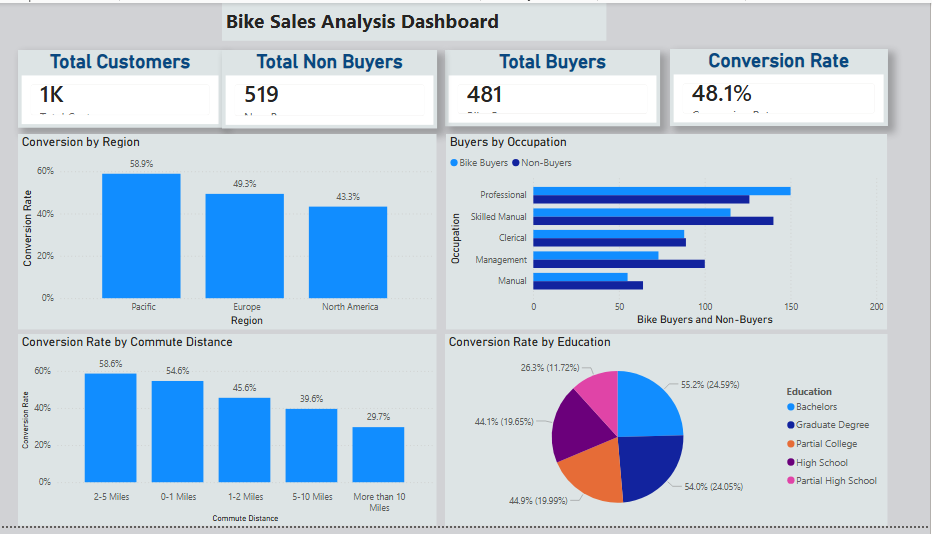Viewport: 932px width, 534px height.
Task: Click the 49.3% data label
Action: [244, 184]
